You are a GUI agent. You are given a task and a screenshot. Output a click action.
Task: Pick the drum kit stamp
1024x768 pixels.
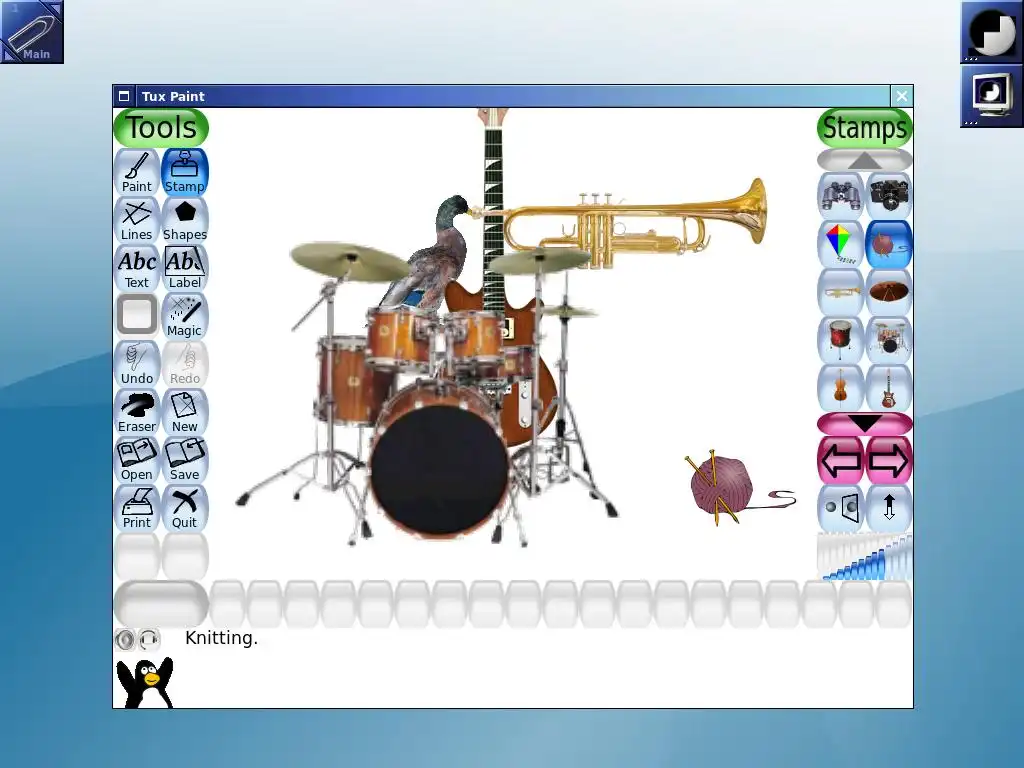[889, 340]
